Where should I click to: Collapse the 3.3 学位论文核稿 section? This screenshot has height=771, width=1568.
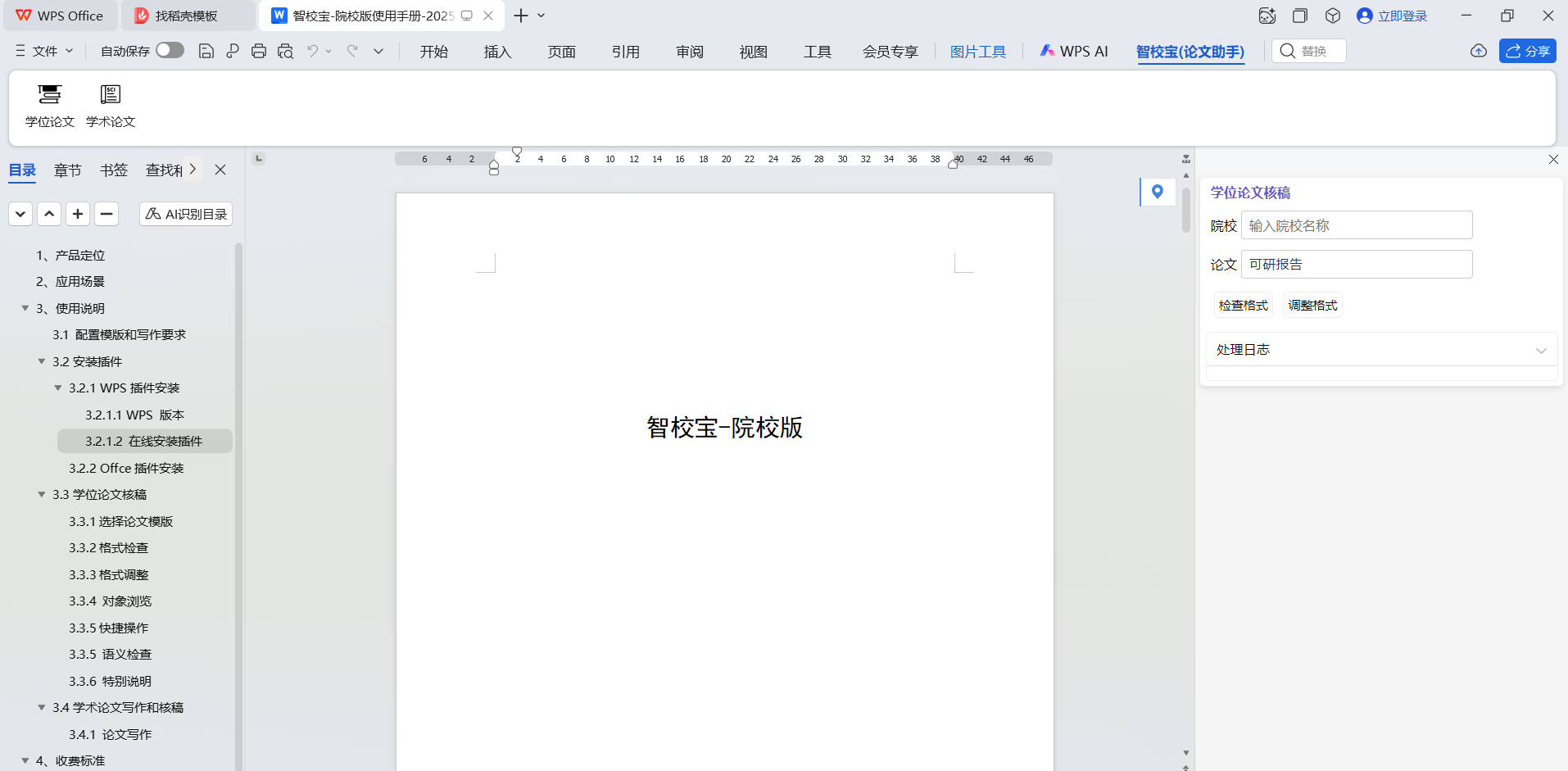42,495
